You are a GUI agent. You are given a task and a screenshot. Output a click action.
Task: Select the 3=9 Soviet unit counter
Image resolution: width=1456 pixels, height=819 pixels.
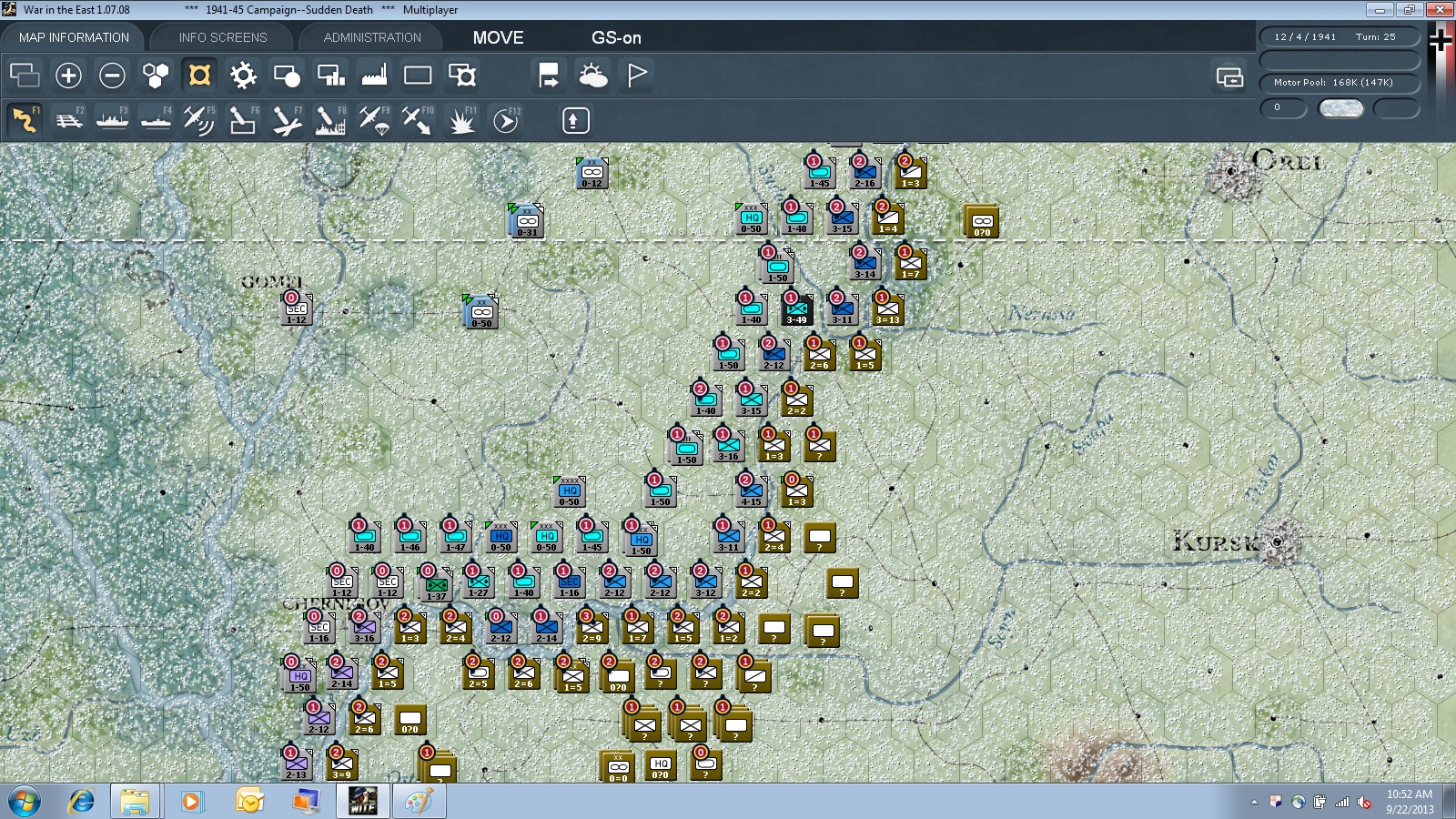341,764
